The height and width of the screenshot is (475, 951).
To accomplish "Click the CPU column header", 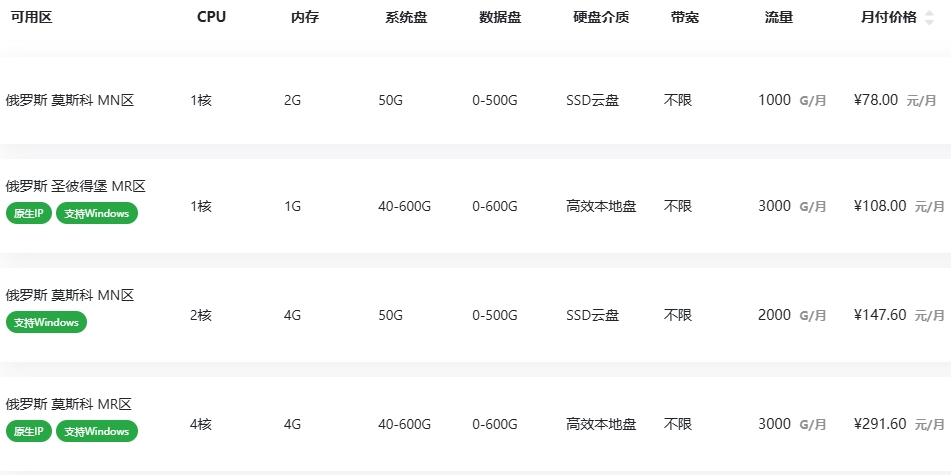I will click(x=212, y=17).
